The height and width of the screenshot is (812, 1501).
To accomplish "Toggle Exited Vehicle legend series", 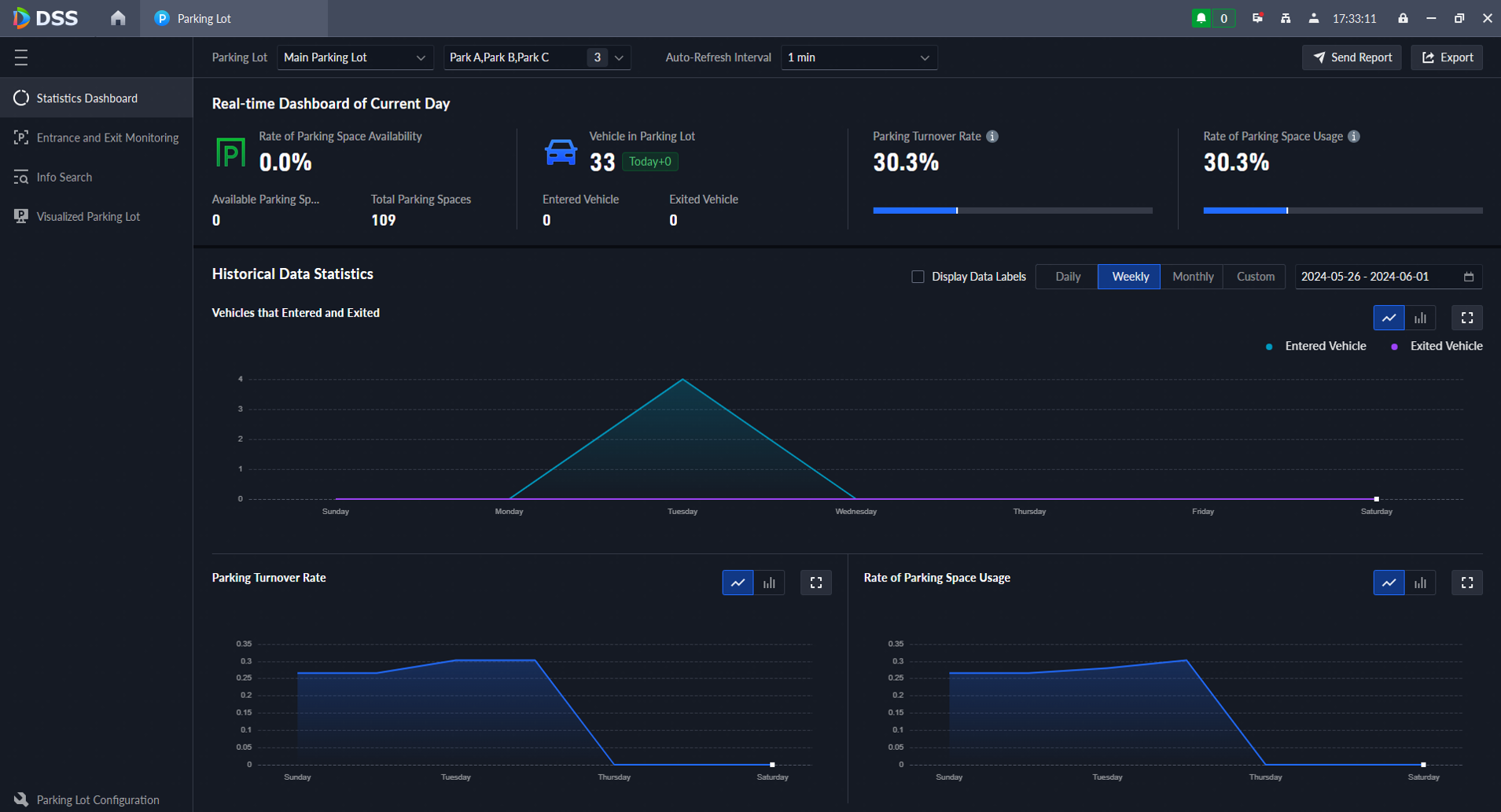I will point(1437,347).
